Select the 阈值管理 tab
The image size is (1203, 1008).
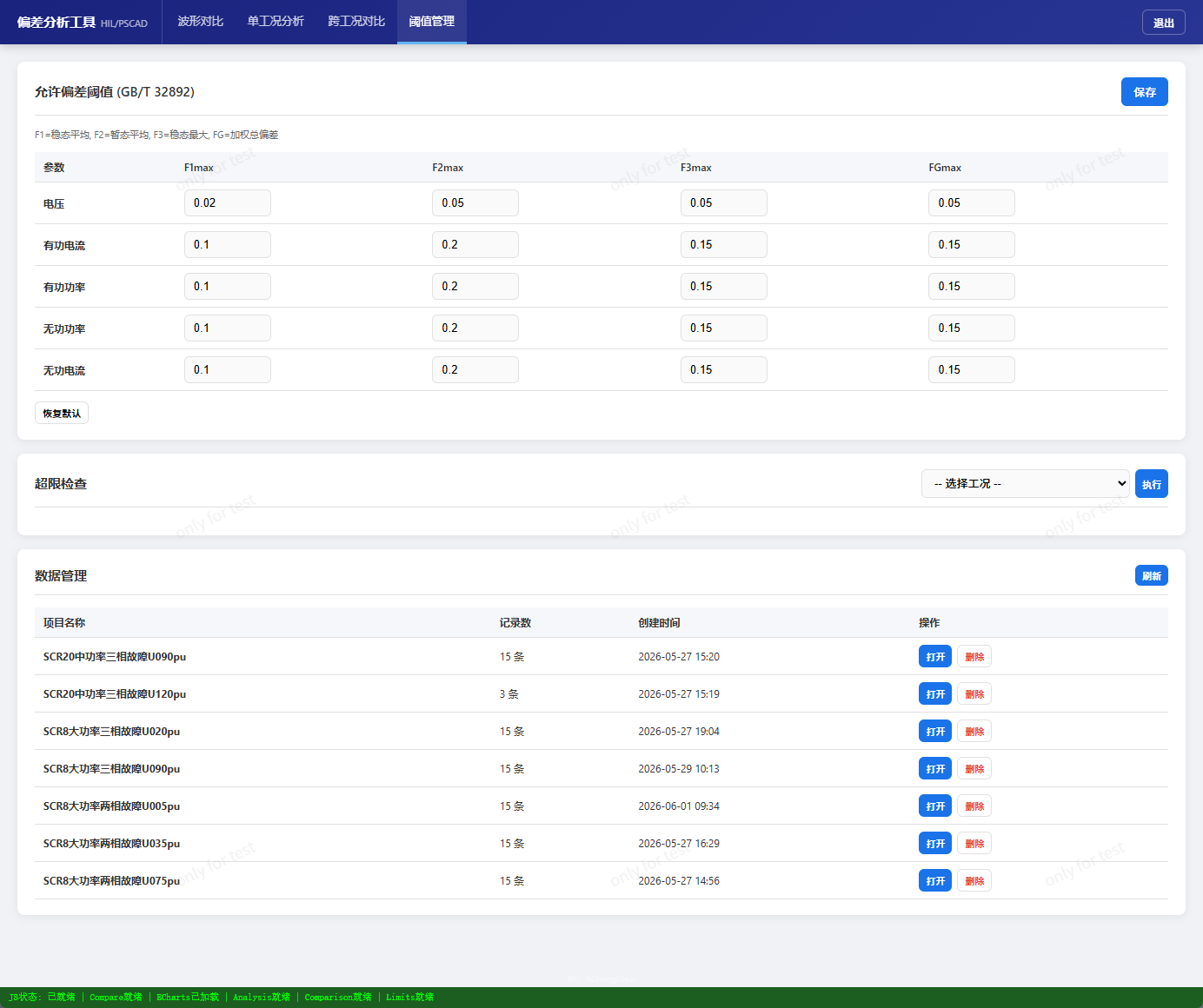(x=432, y=22)
